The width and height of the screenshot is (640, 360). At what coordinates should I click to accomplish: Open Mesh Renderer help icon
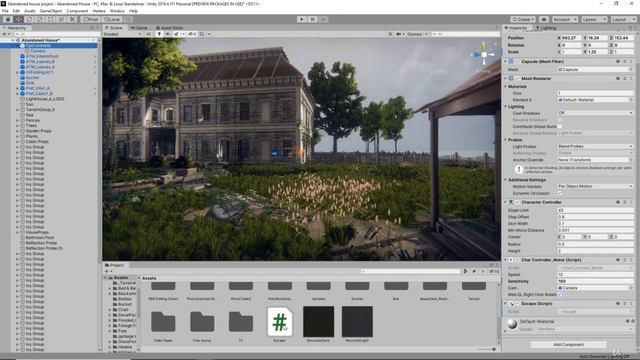618,78
